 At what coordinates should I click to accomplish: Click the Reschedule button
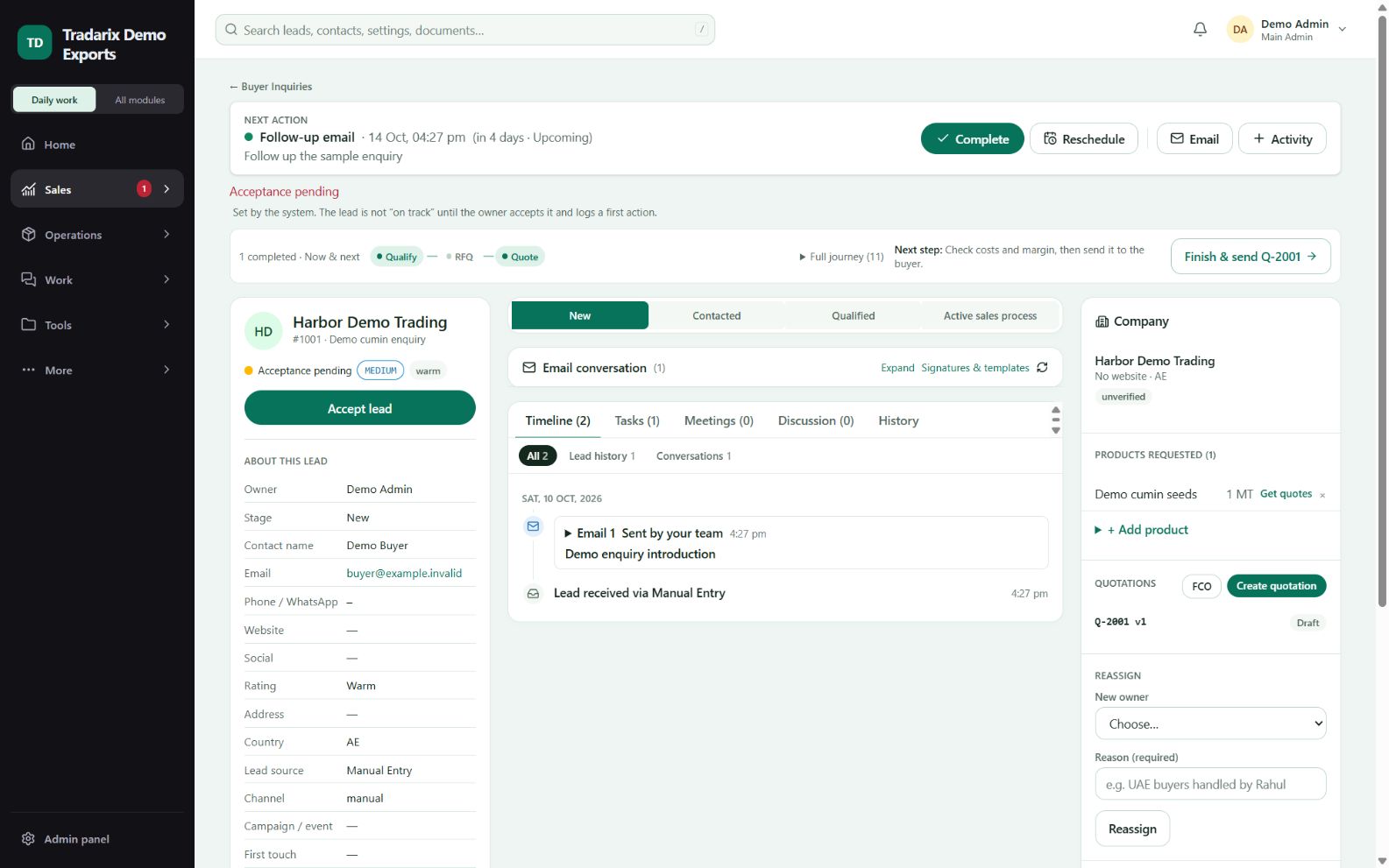click(x=1084, y=138)
